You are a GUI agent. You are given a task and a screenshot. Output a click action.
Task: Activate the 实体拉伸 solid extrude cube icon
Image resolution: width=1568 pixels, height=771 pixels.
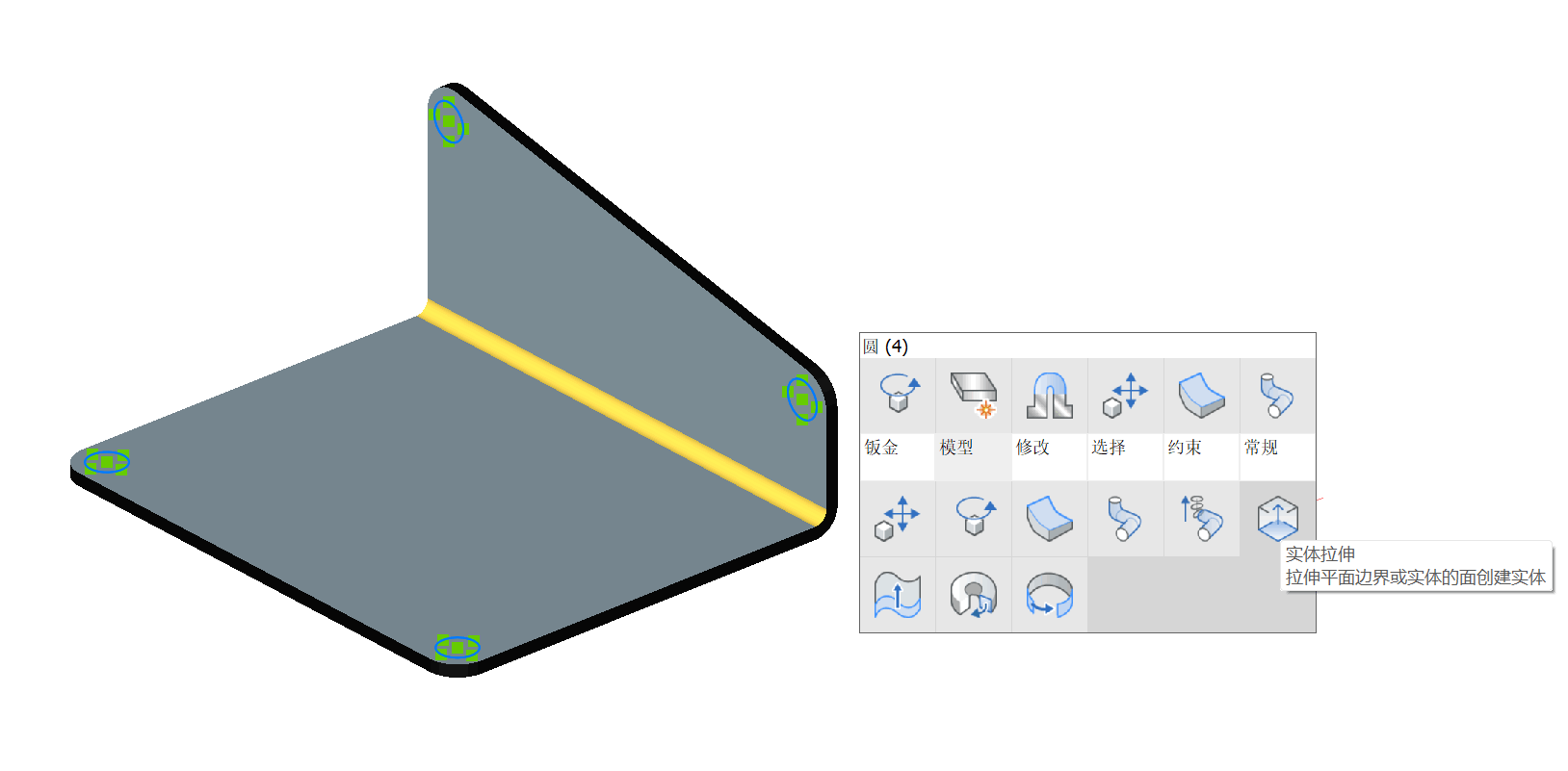[x=1277, y=519]
